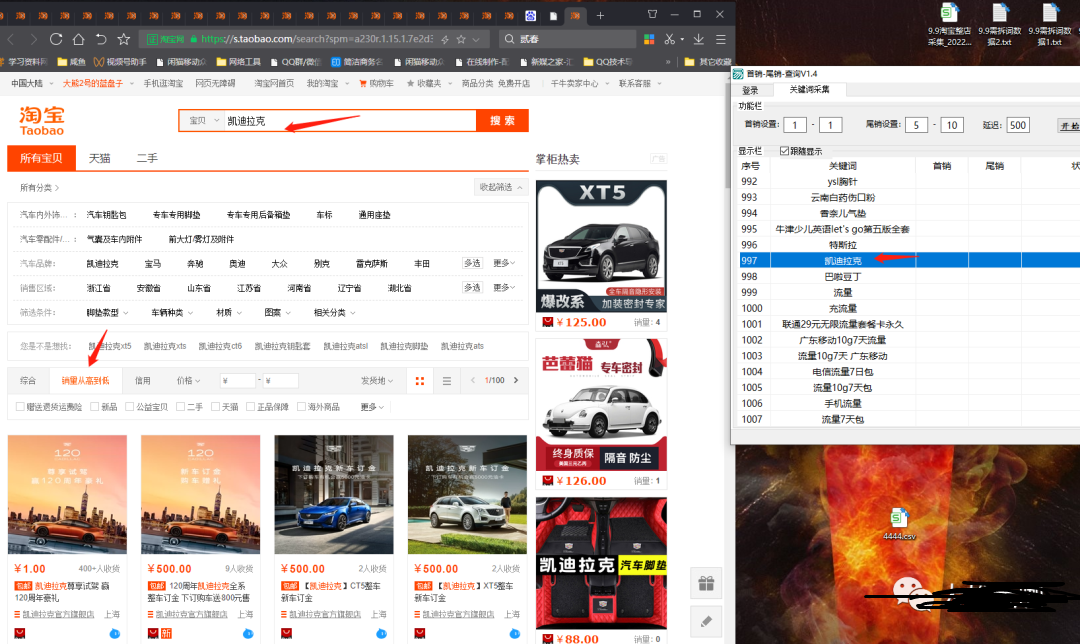Expand the 图案 filter dropdown
The image size is (1080, 644).
278,313
